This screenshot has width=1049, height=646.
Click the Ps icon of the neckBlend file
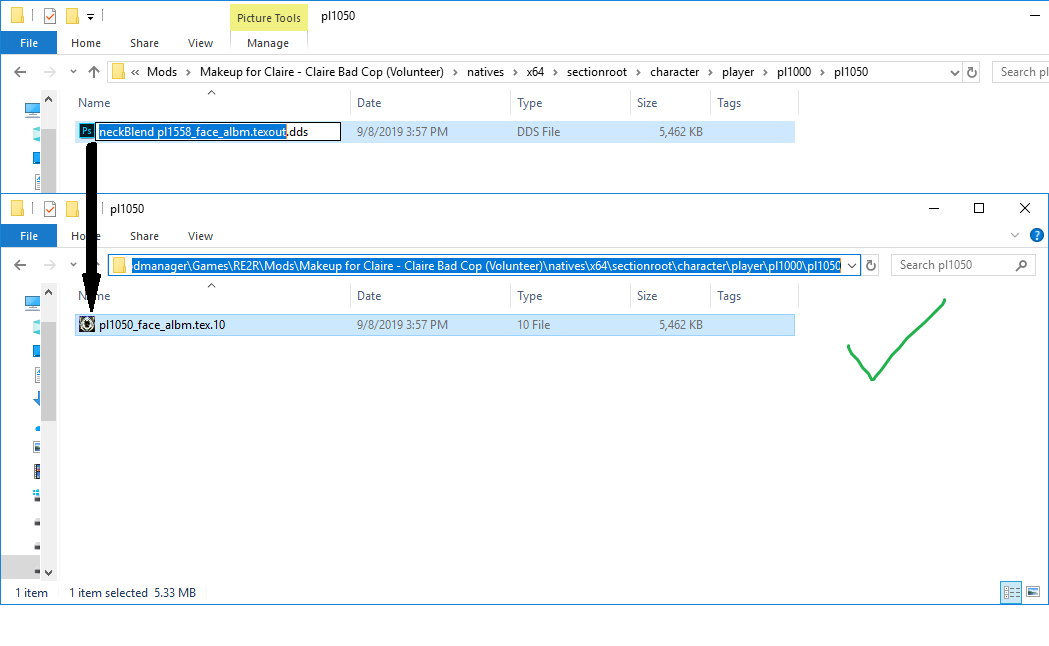pyautogui.click(x=86, y=131)
